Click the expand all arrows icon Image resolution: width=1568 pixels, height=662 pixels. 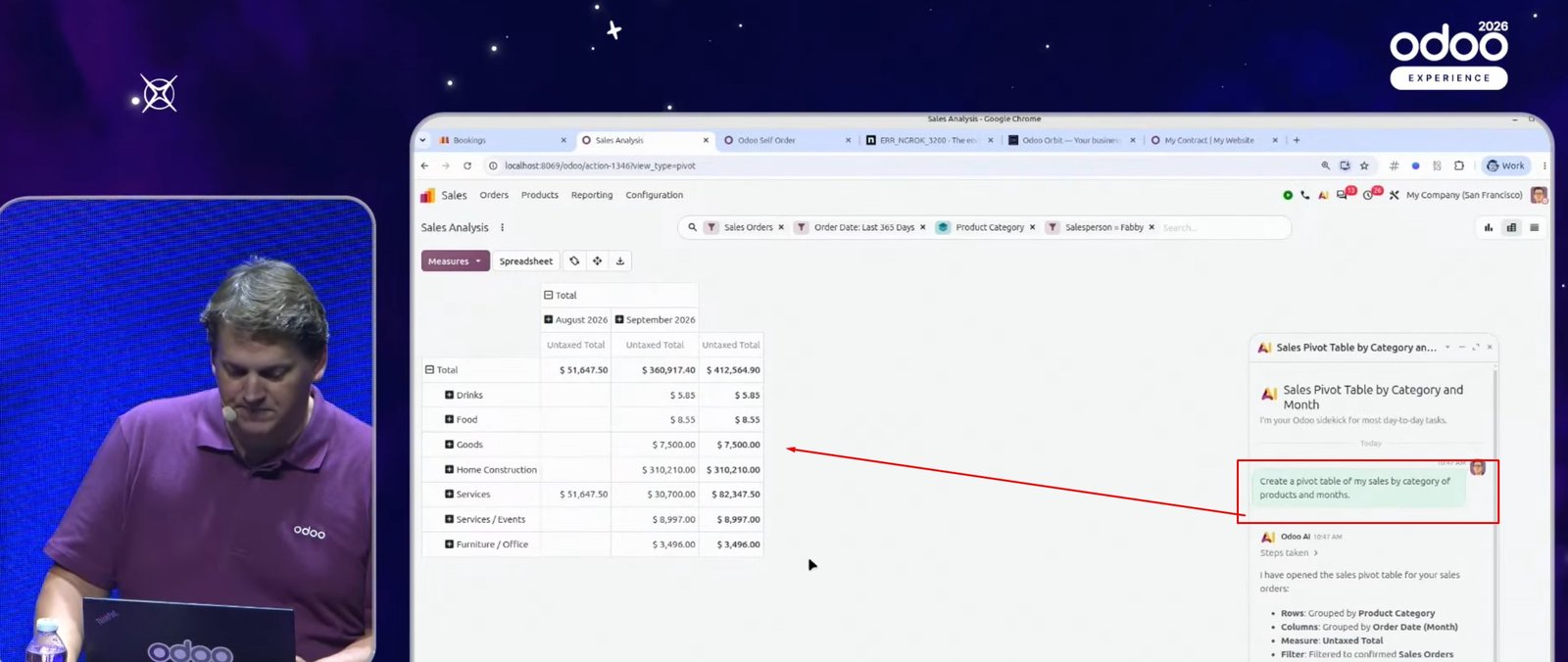pos(597,261)
